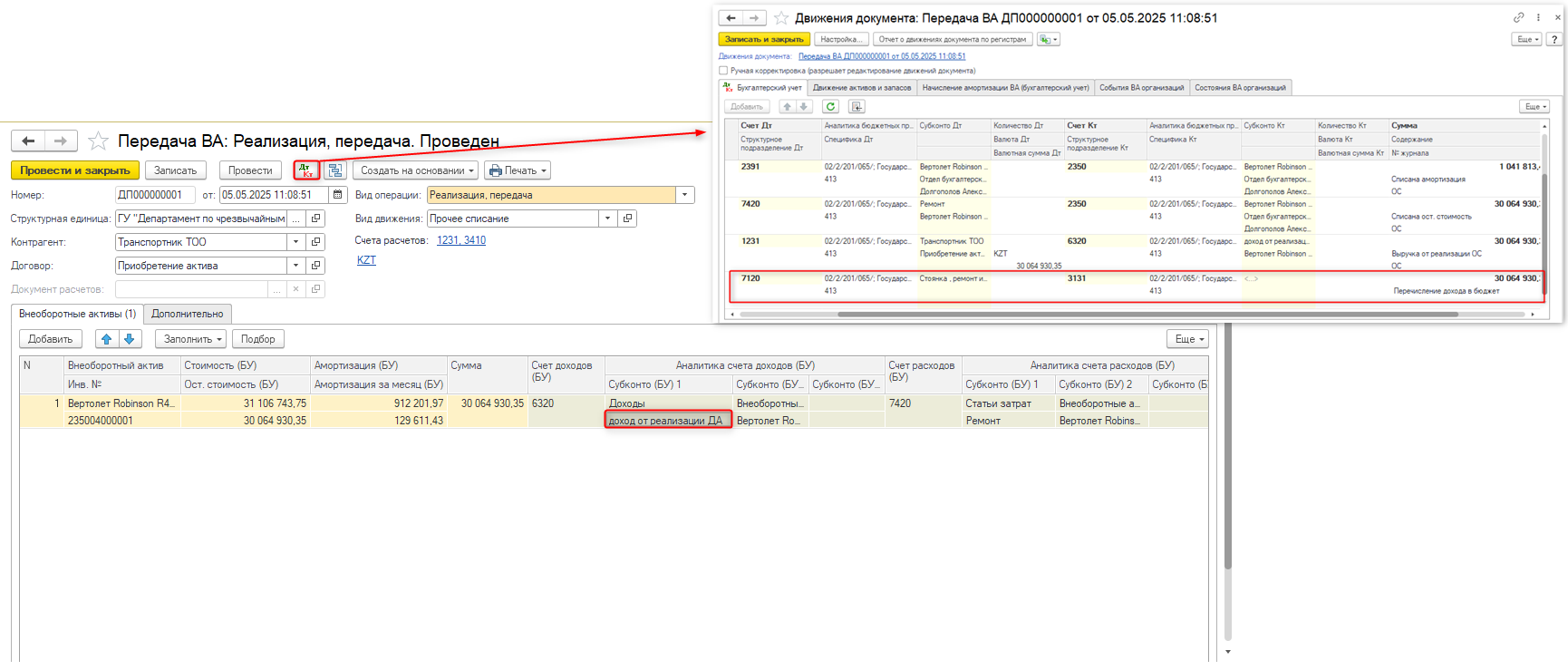Open Счета расчетов link 1231, 3410

(x=461, y=240)
